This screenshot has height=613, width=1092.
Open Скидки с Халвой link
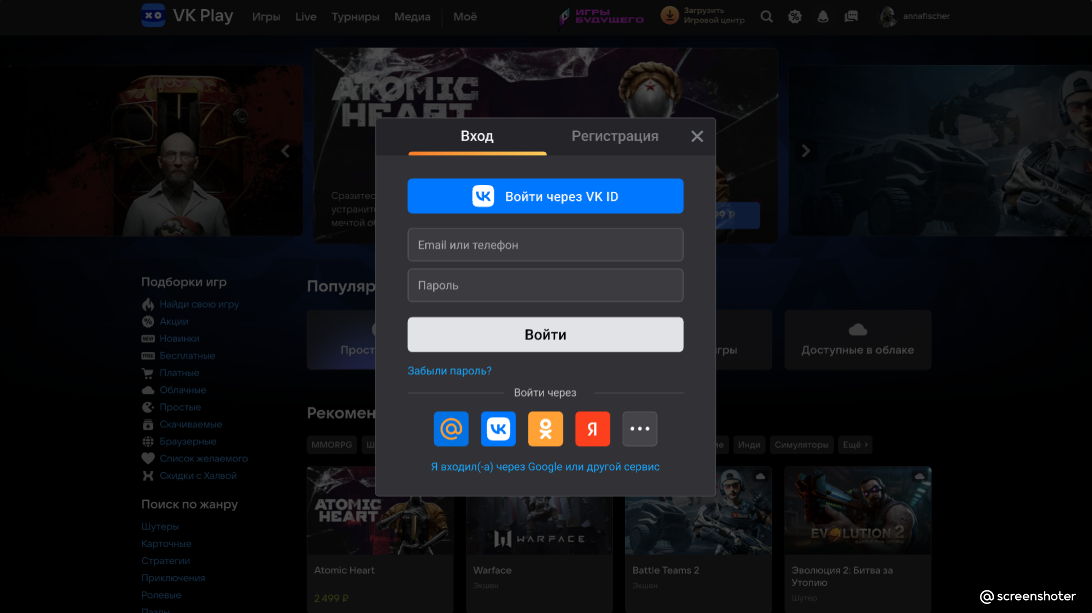pos(198,476)
